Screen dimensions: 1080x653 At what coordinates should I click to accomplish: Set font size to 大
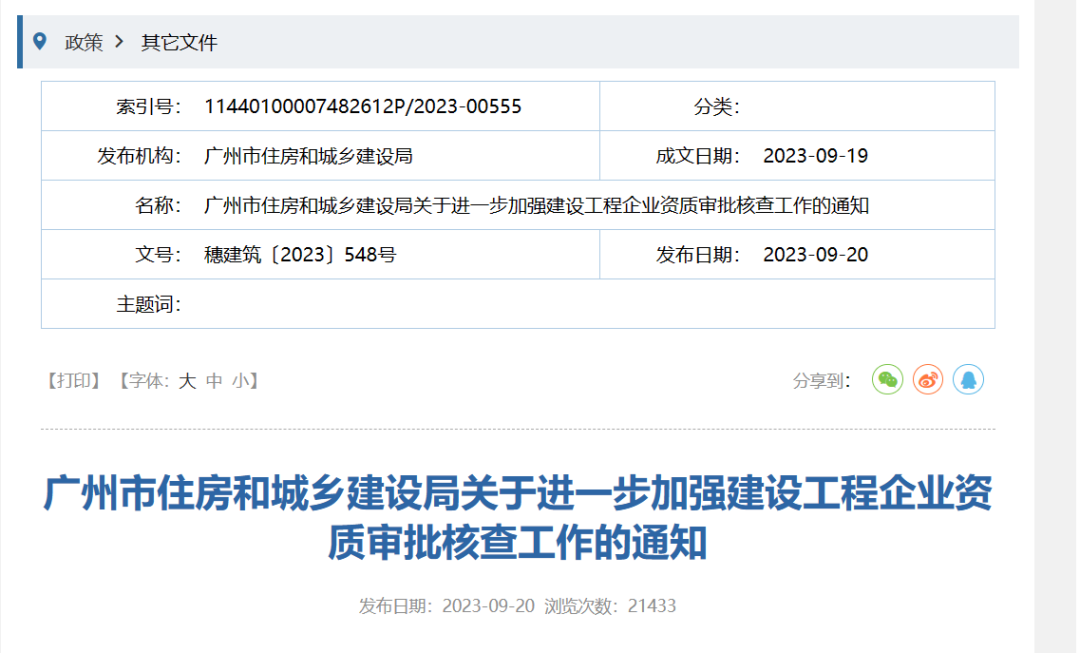pos(187,381)
